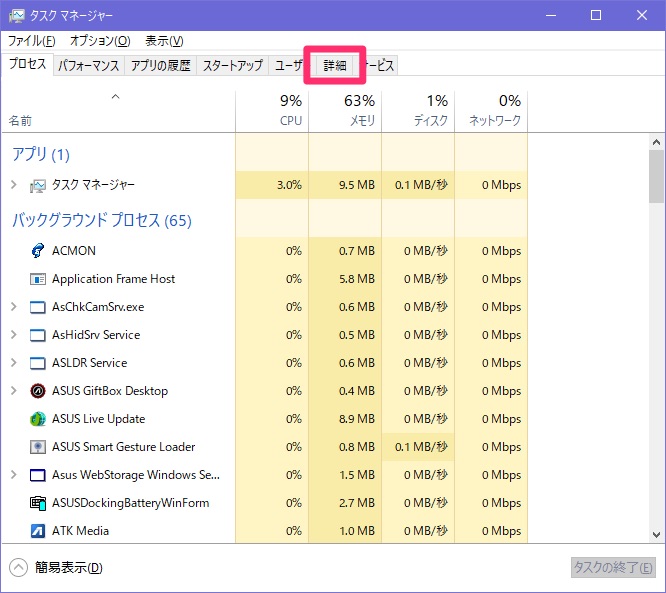Click the タスク マネージャー process row icon
The height and width of the screenshot is (593, 666).
(37, 186)
